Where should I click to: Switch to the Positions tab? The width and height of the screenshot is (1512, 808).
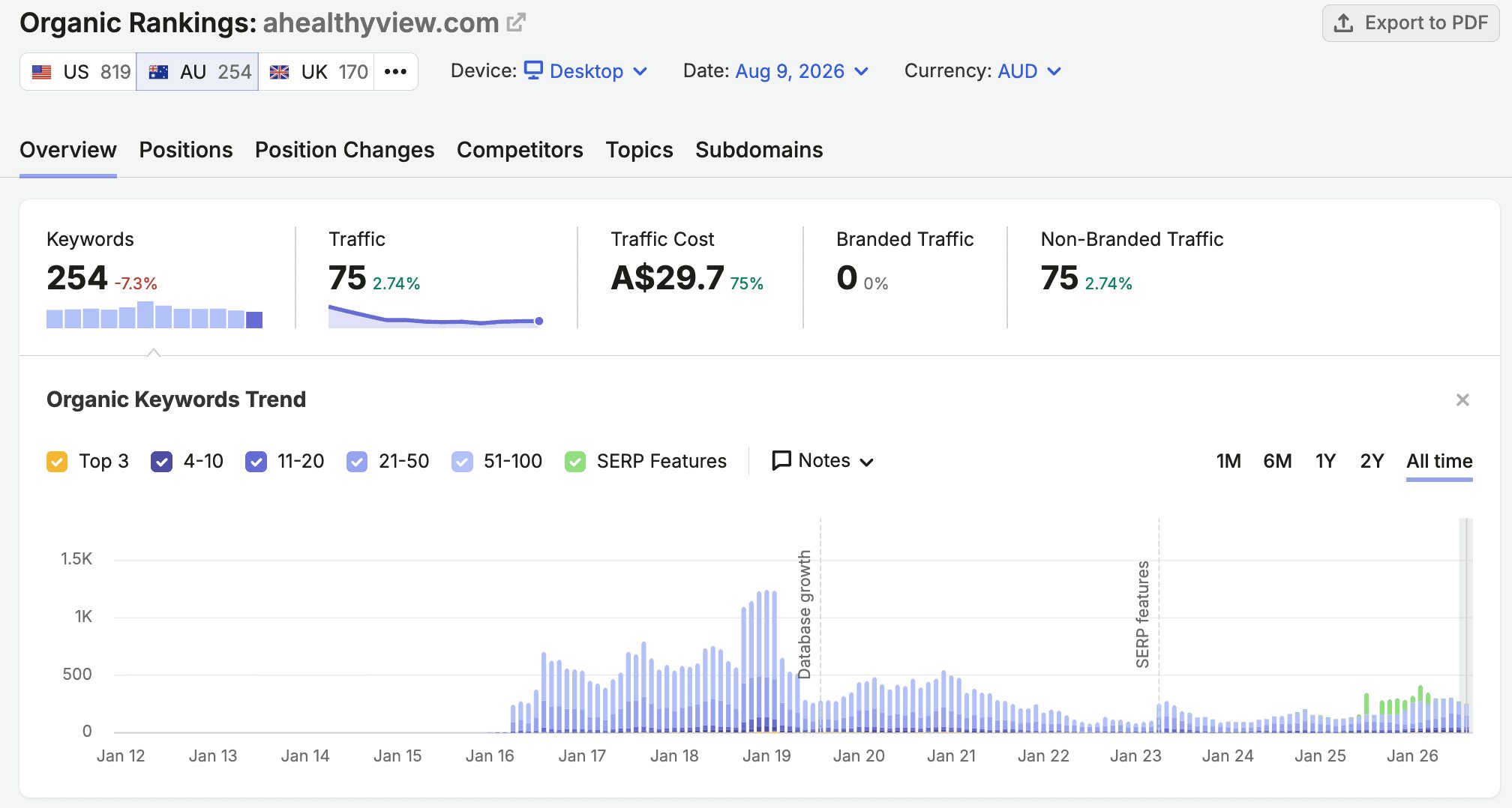(186, 150)
